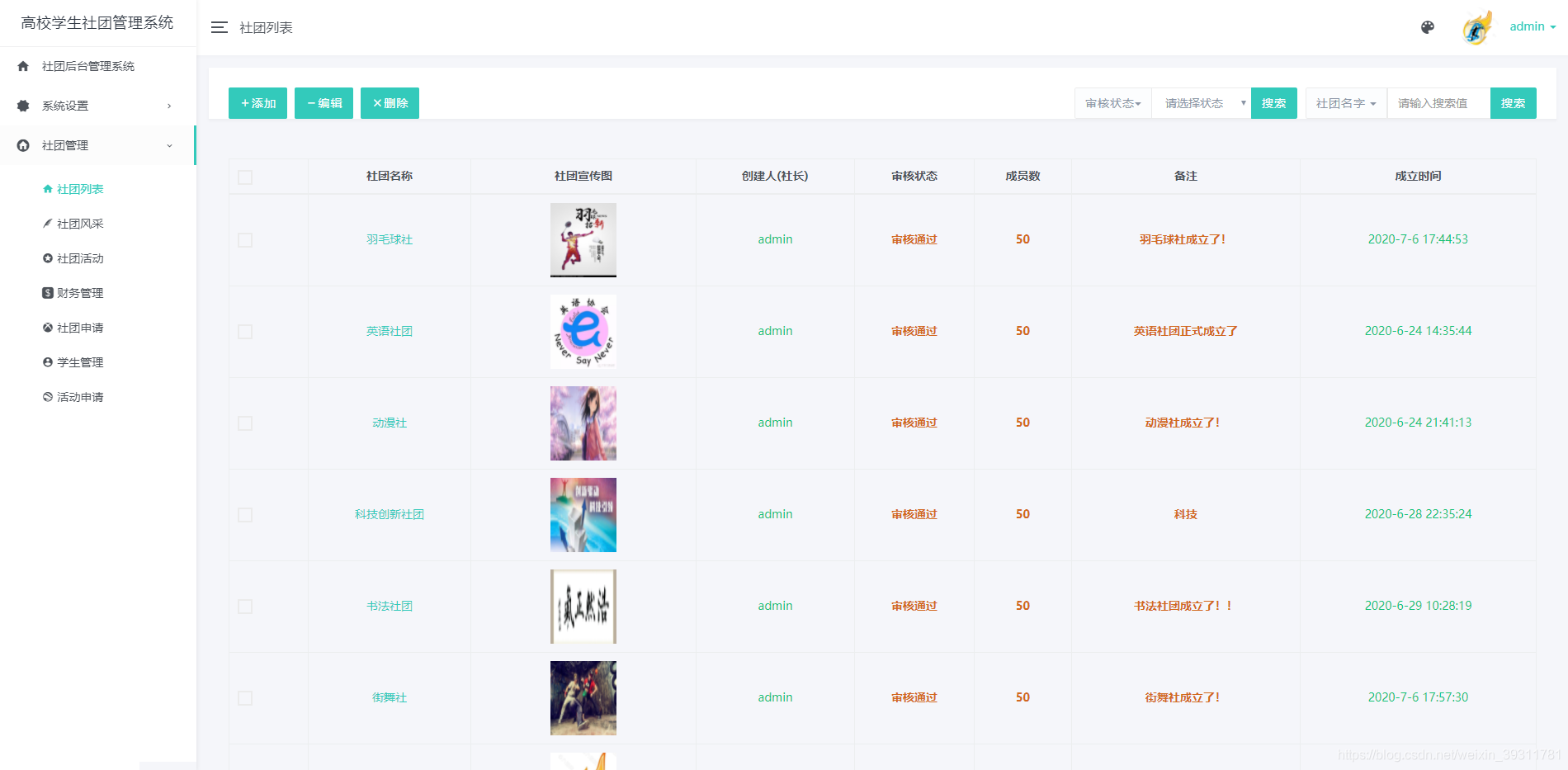Click the 2020-7-6 17:44:53 date cell

tap(1418, 239)
